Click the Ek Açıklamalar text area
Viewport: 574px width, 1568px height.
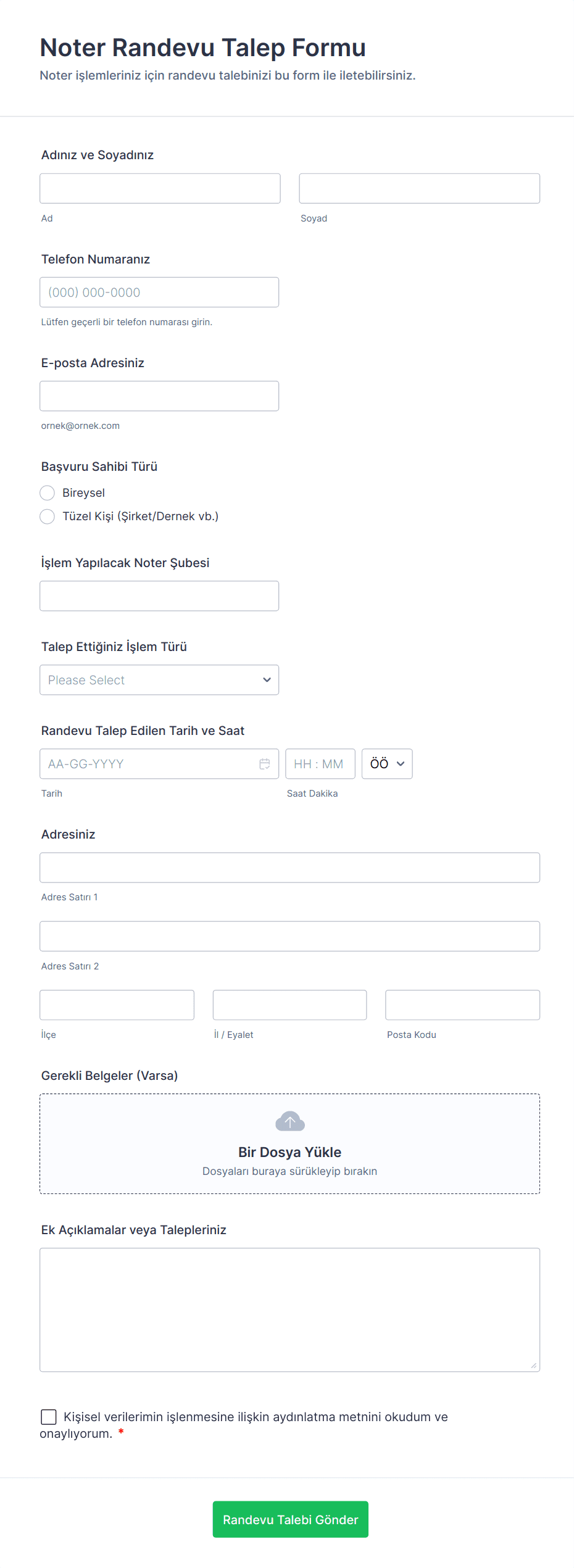coord(289,1309)
